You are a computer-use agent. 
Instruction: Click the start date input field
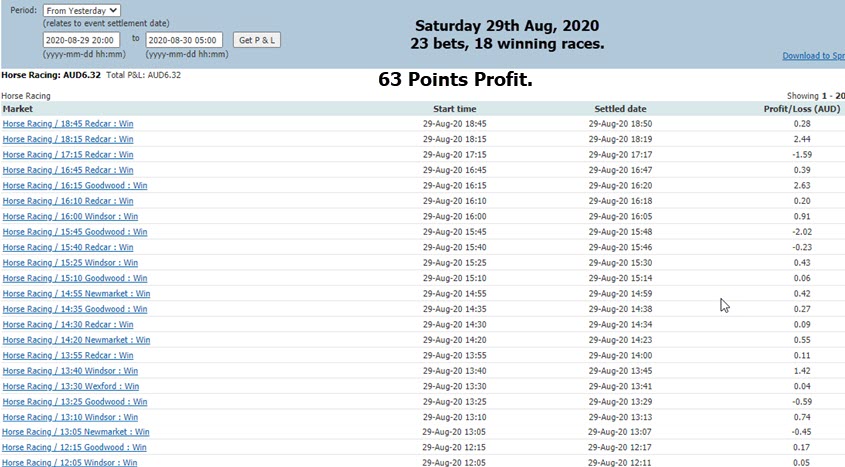pos(81,40)
